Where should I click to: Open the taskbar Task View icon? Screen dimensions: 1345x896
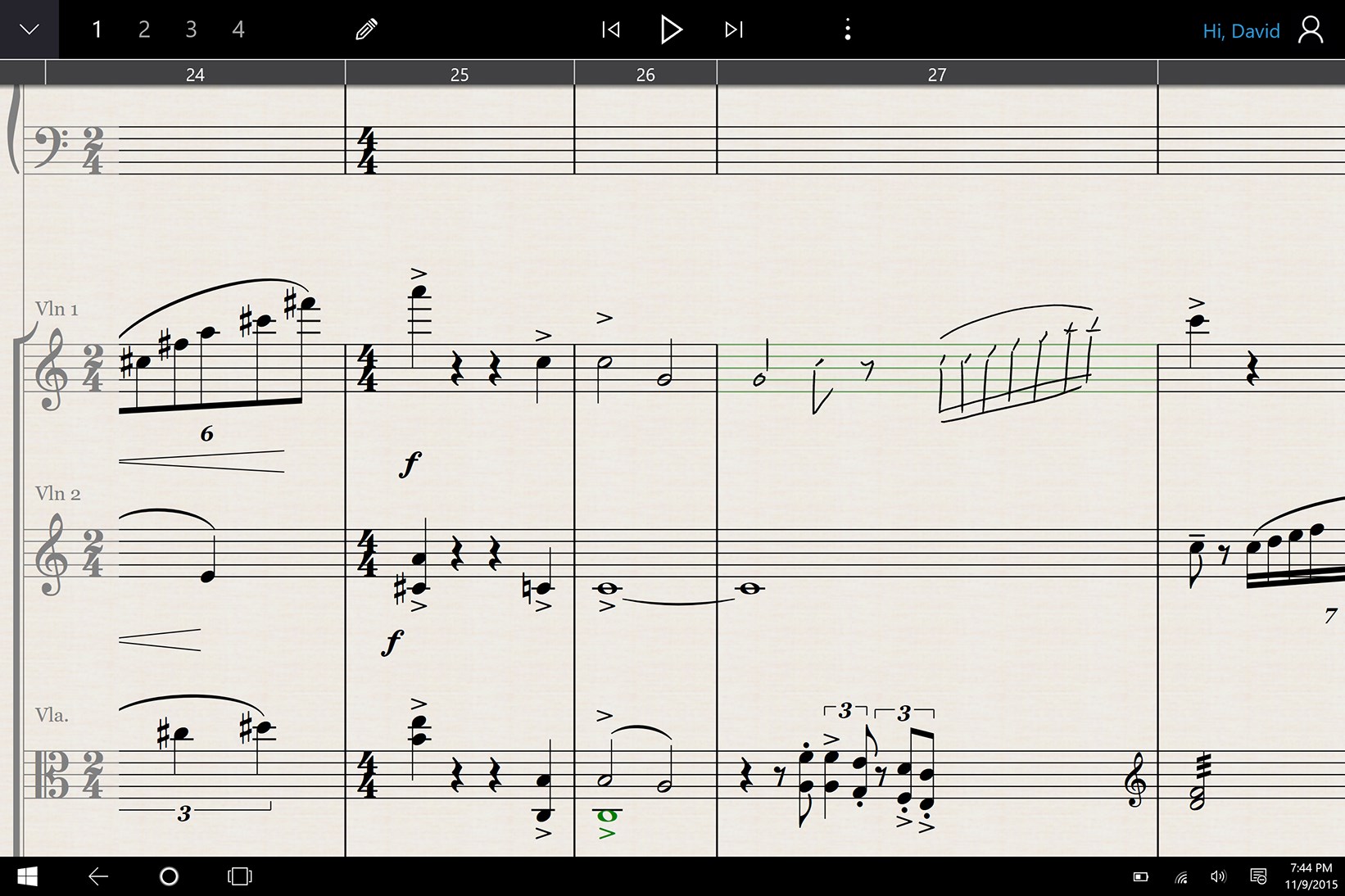pyautogui.click(x=239, y=876)
